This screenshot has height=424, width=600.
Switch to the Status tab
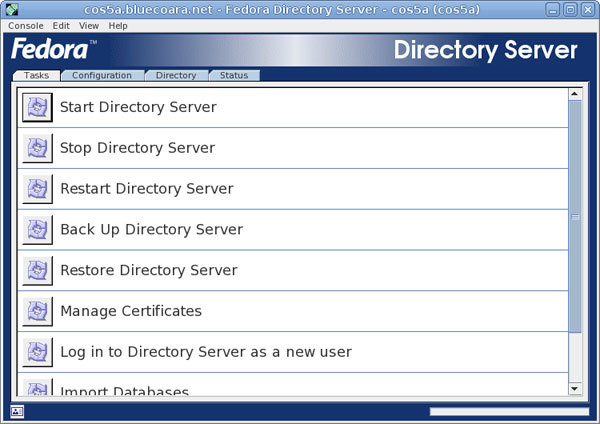click(234, 75)
